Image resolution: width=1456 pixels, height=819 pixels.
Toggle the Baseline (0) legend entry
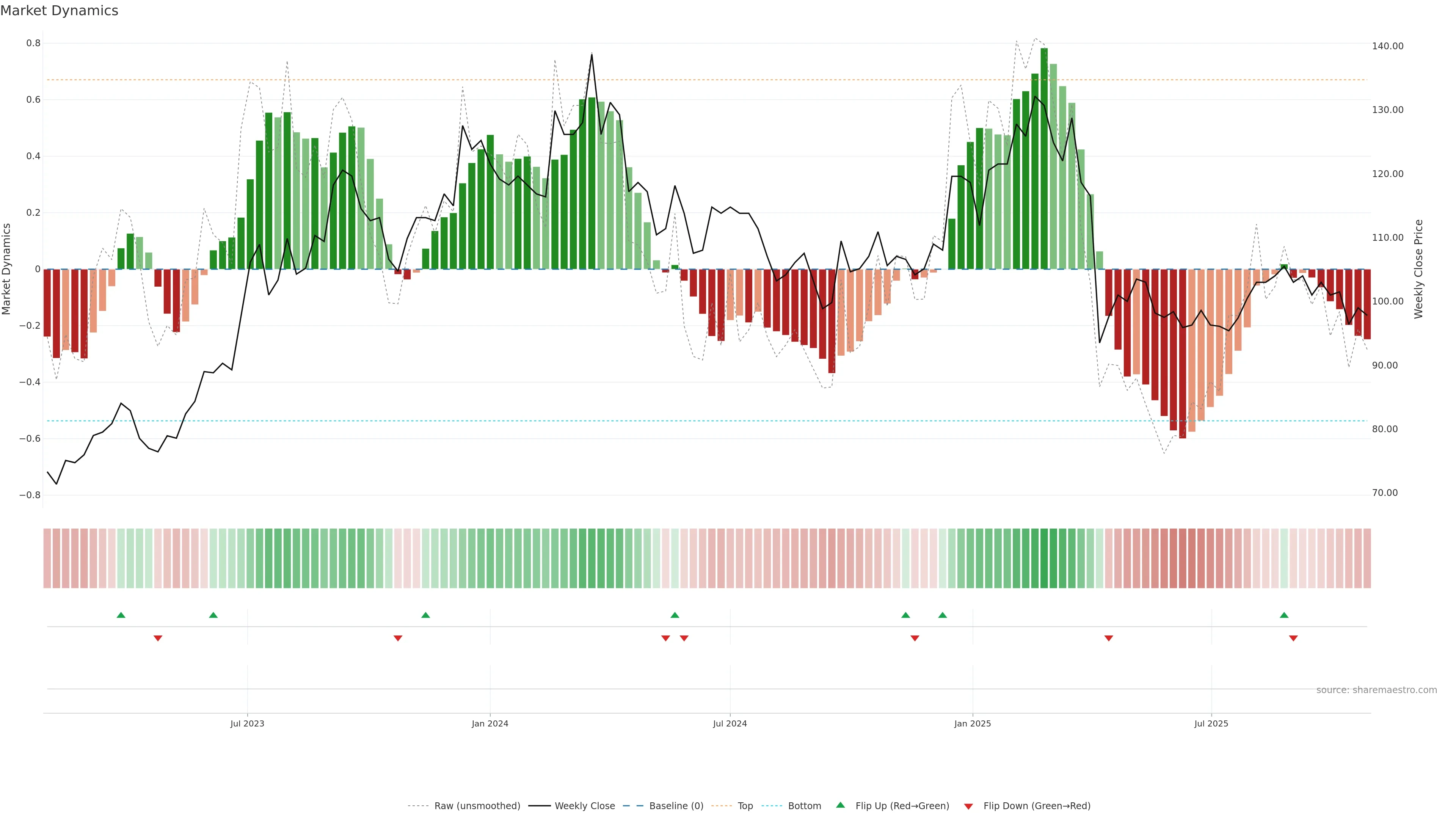676,806
